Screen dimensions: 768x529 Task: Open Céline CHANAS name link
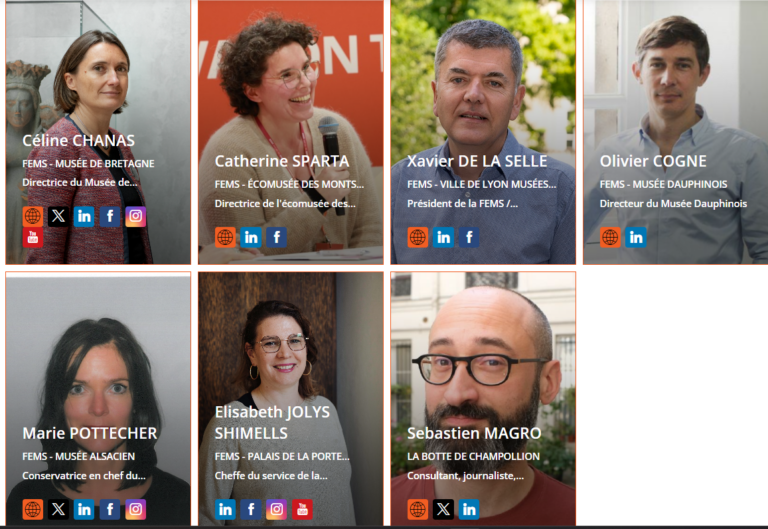tap(78, 141)
